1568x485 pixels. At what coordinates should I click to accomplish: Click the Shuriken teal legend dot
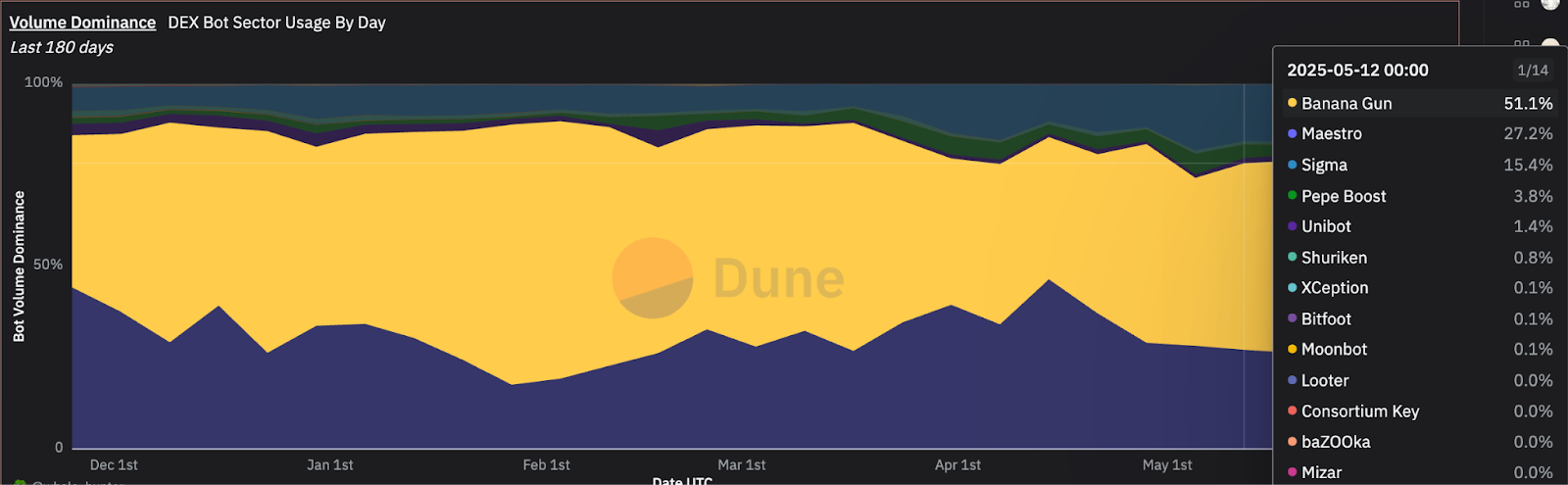point(1293,257)
